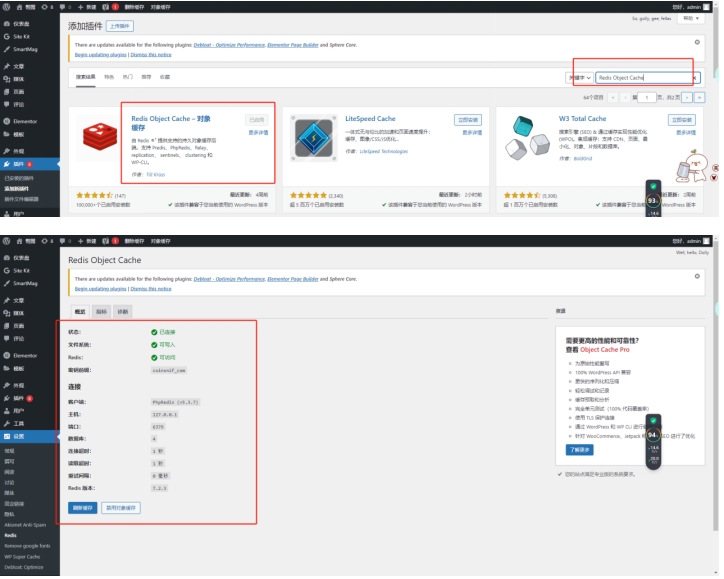Click Install Now for LiteSpeed Cache
Viewport: 724px width, 579px height.
pyautogui.click(x=468, y=120)
